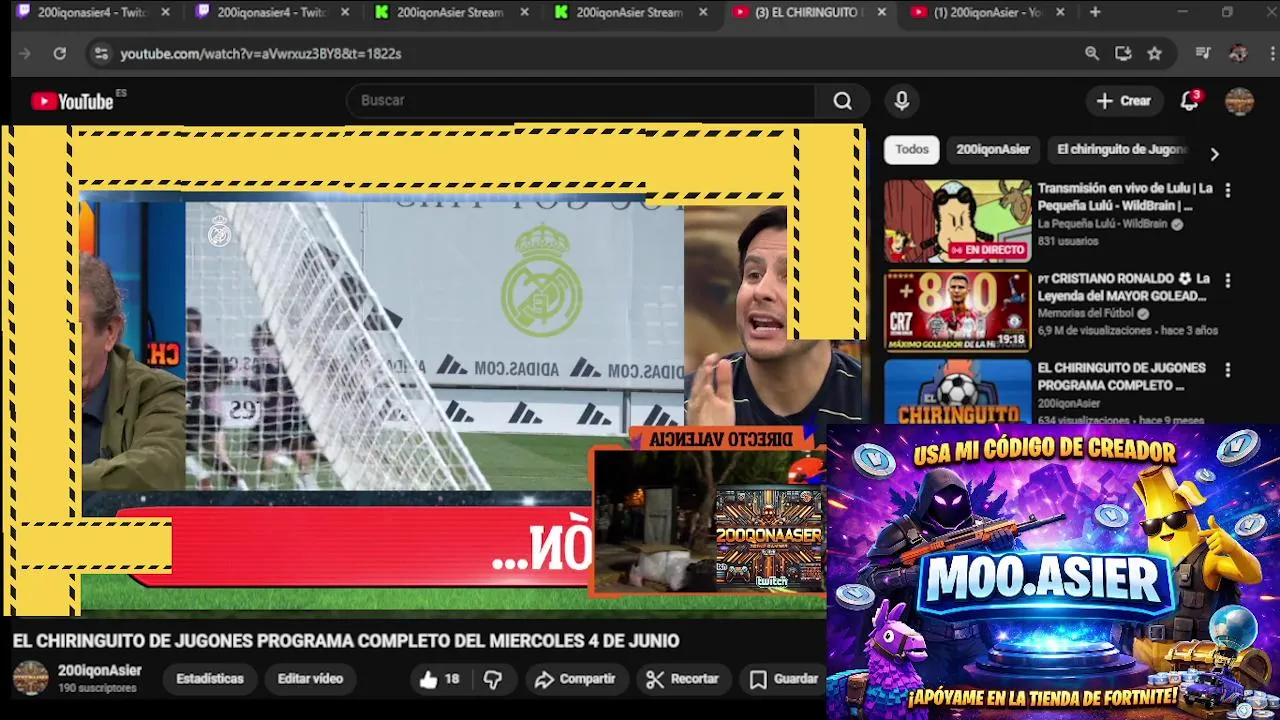Open the browser profile avatar
The height and width of the screenshot is (720, 1280).
(x=1238, y=53)
